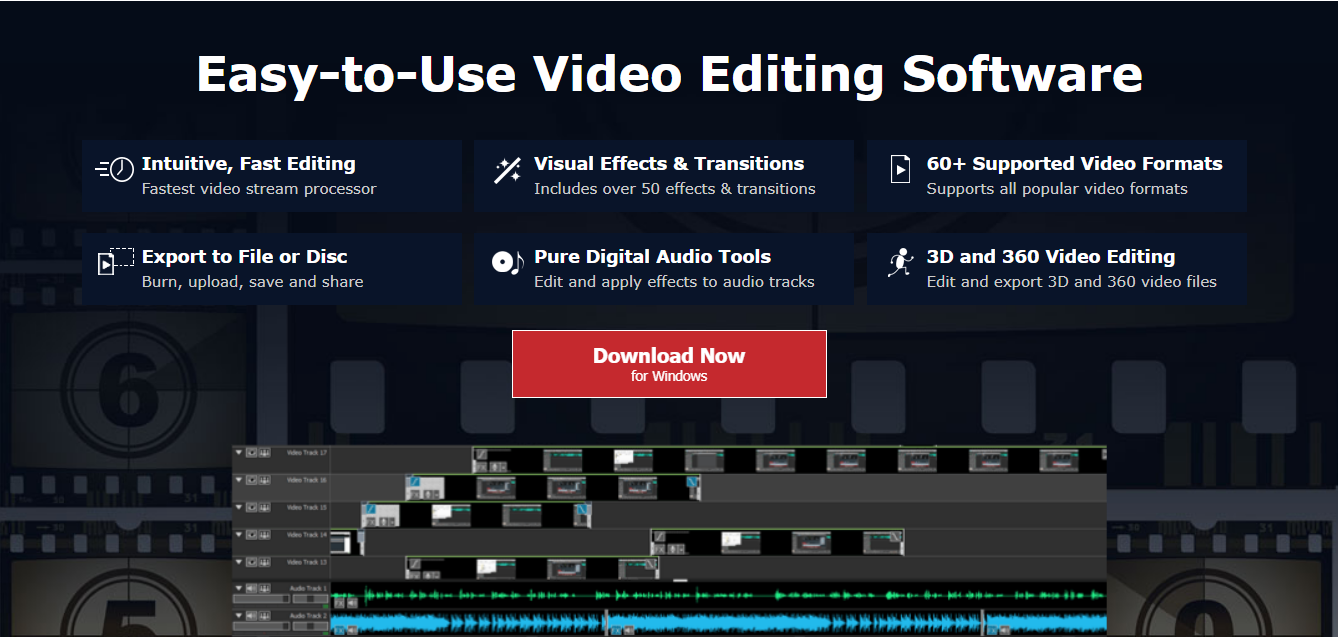The height and width of the screenshot is (637, 1338).
Task: Click the green waveform in Audio Track 1
Action: (x=718, y=595)
